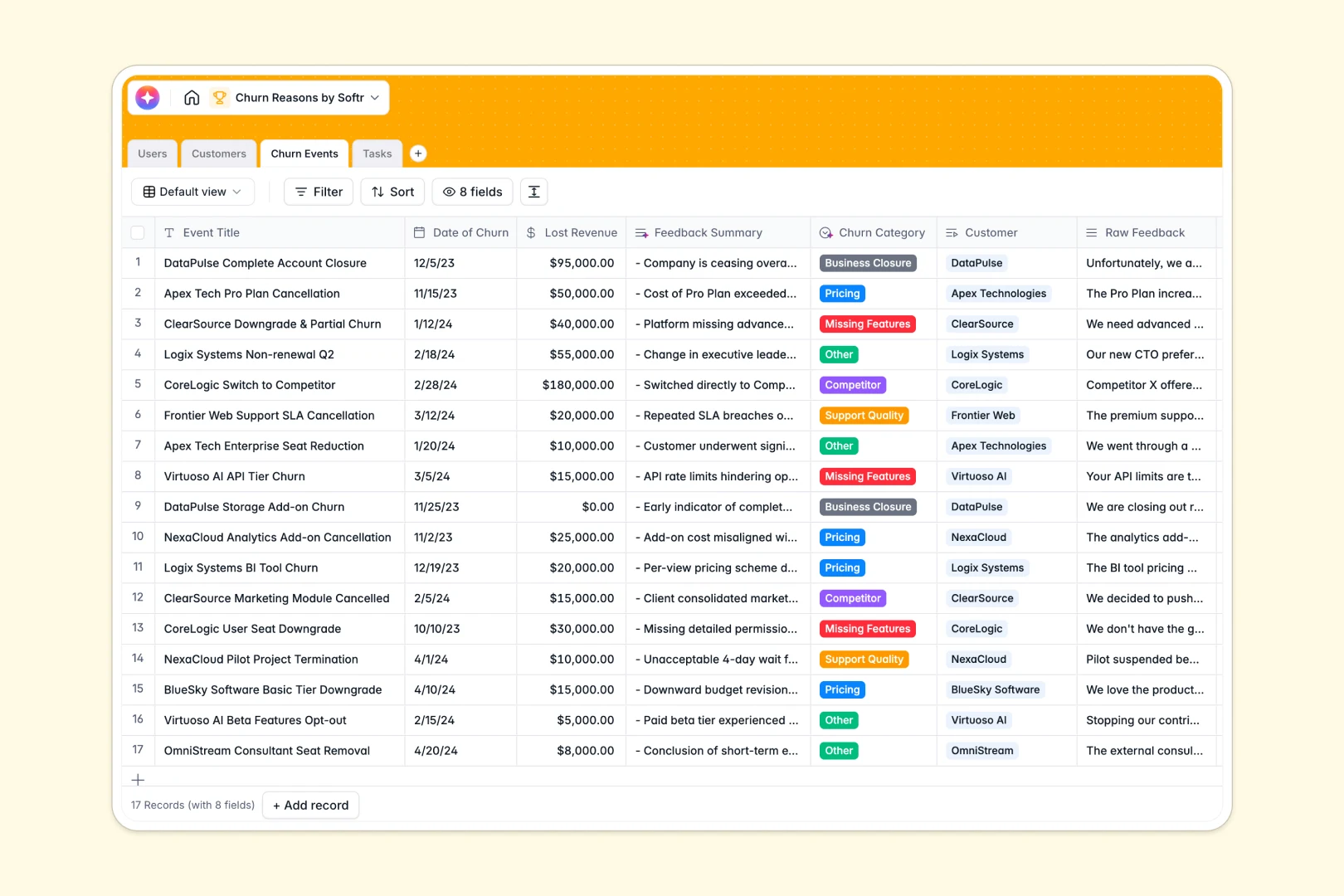Click the $0.00 lost revenue cell
Viewport: 1344px width, 896px height.
click(572, 507)
